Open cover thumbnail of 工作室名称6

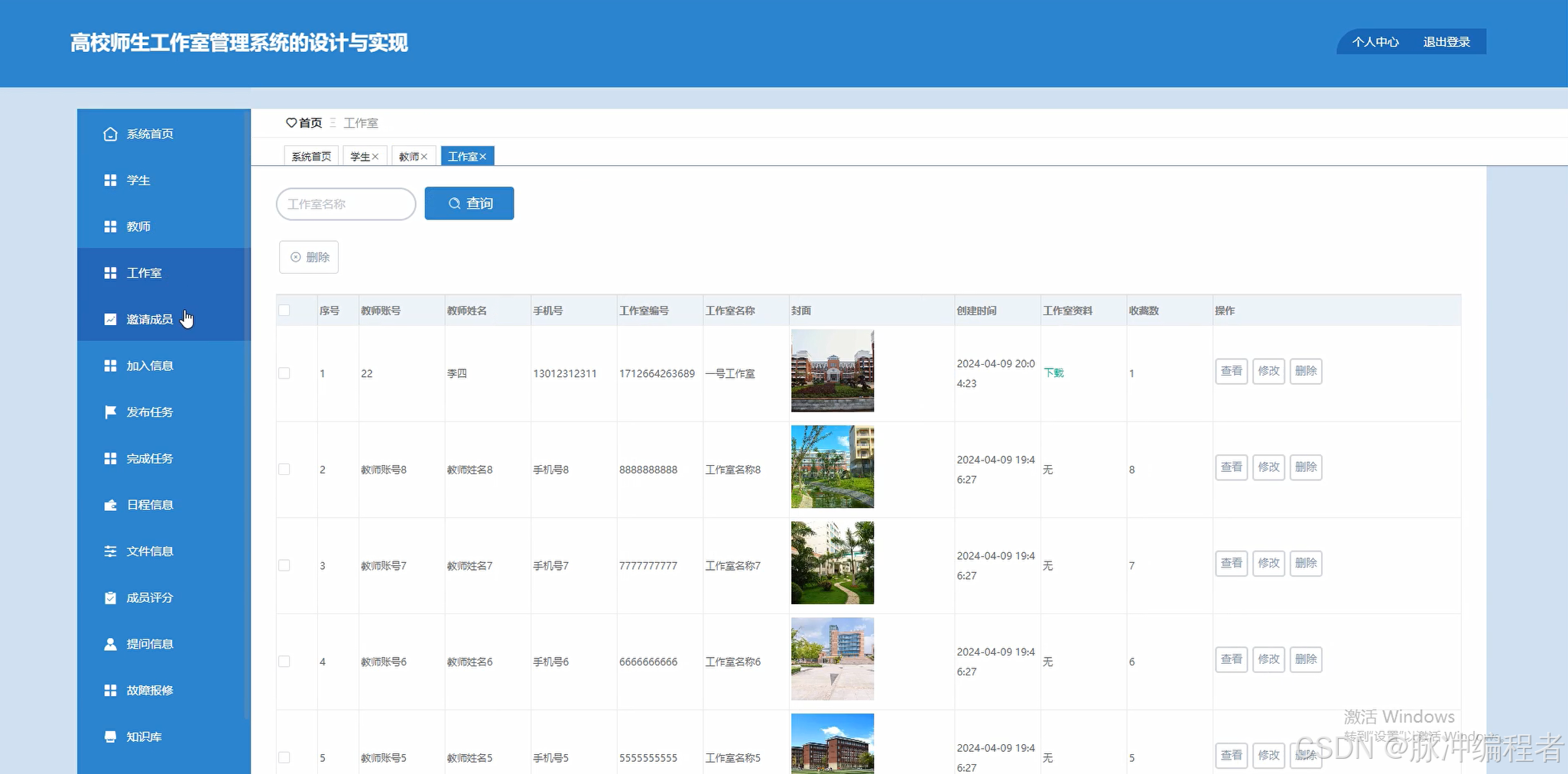(833, 659)
